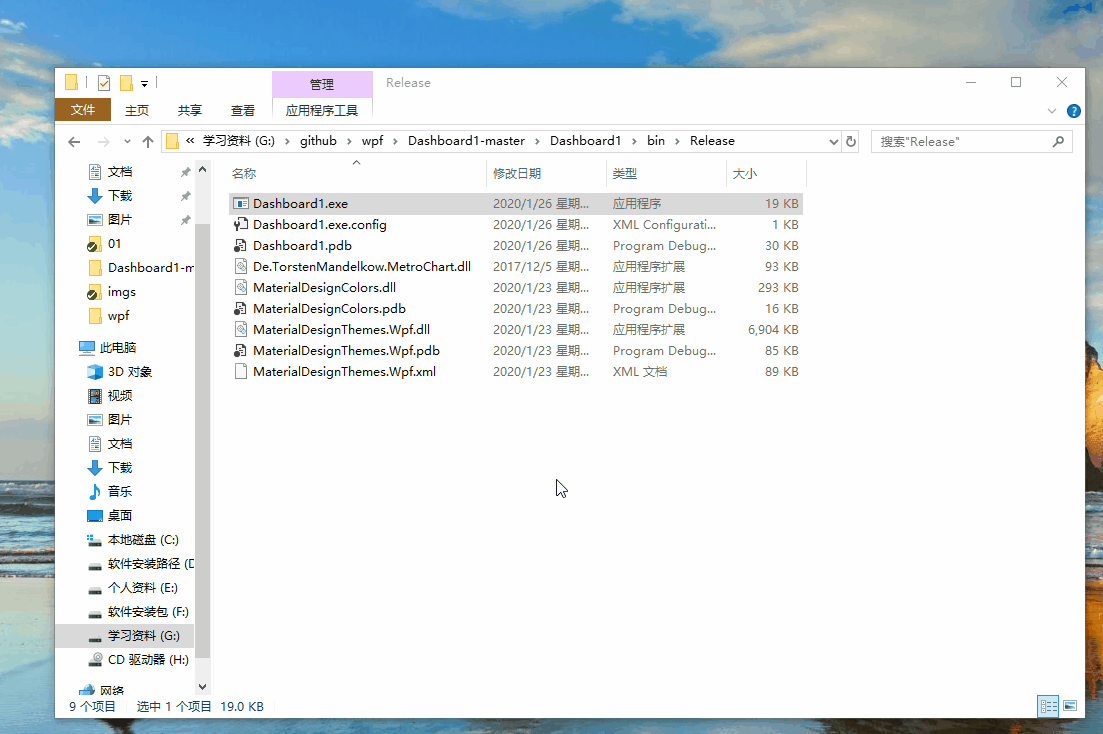The width and height of the screenshot is (1103, 734).
Task: Open 个人资料 (E:) drive
Action: click(x=142, y=588)
